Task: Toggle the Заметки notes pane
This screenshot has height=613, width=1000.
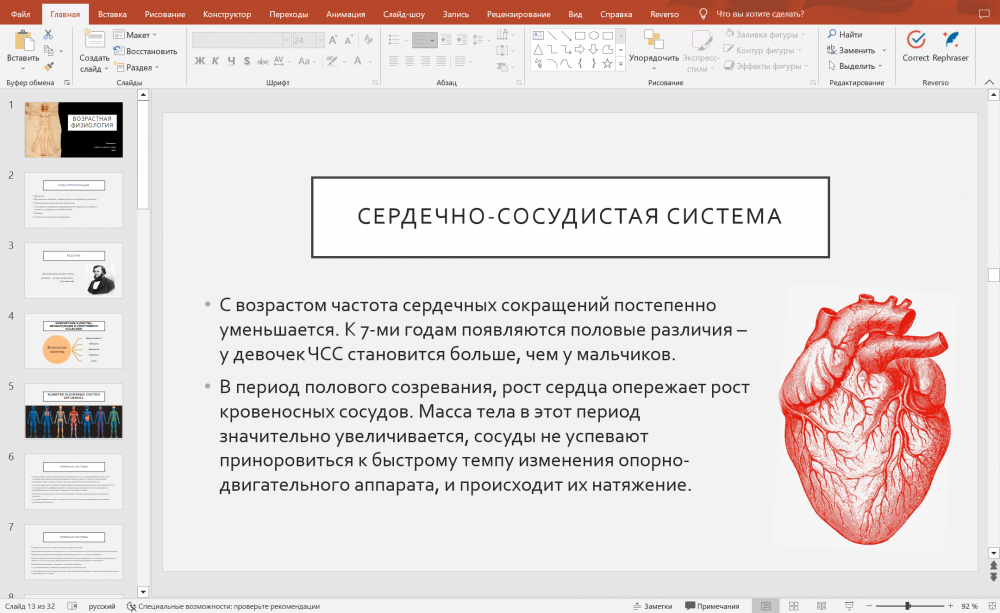Action: (652, 606)
